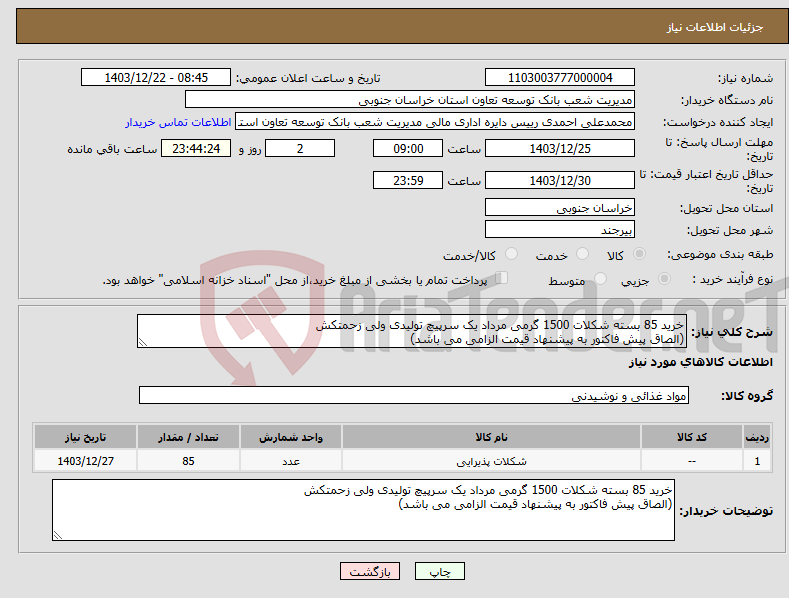Click the delivery province field خراسان جنوبی
Viewport: 789px width, 598px height.
(x=560, y=207)
